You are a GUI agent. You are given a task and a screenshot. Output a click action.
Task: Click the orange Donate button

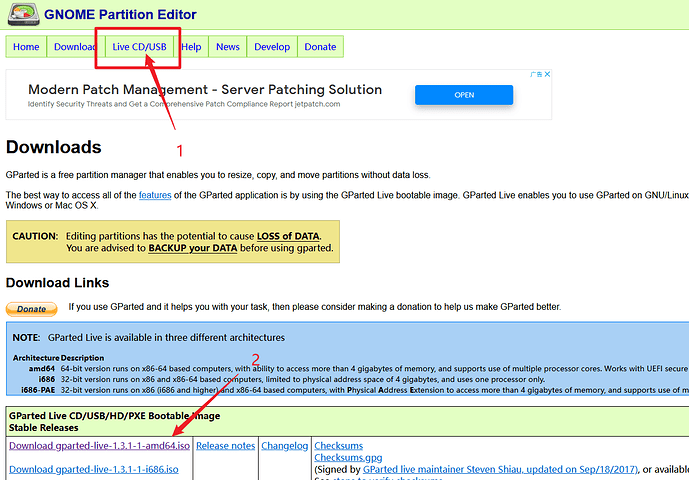31,309
